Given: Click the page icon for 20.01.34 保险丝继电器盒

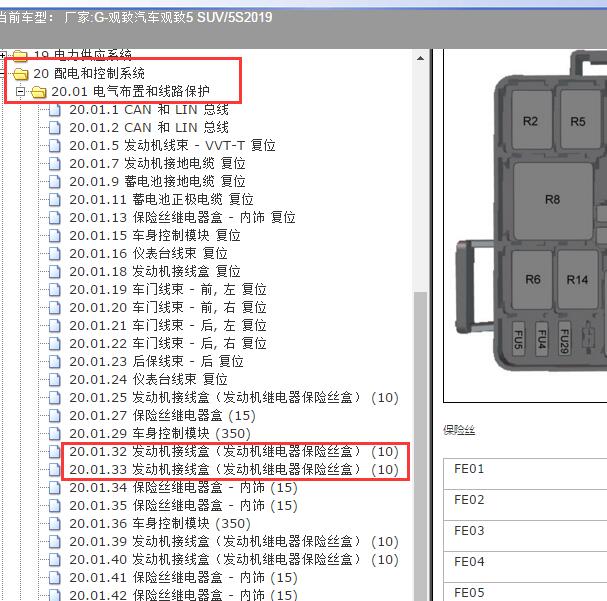Looking at the screenshot, I should (55, 487).
